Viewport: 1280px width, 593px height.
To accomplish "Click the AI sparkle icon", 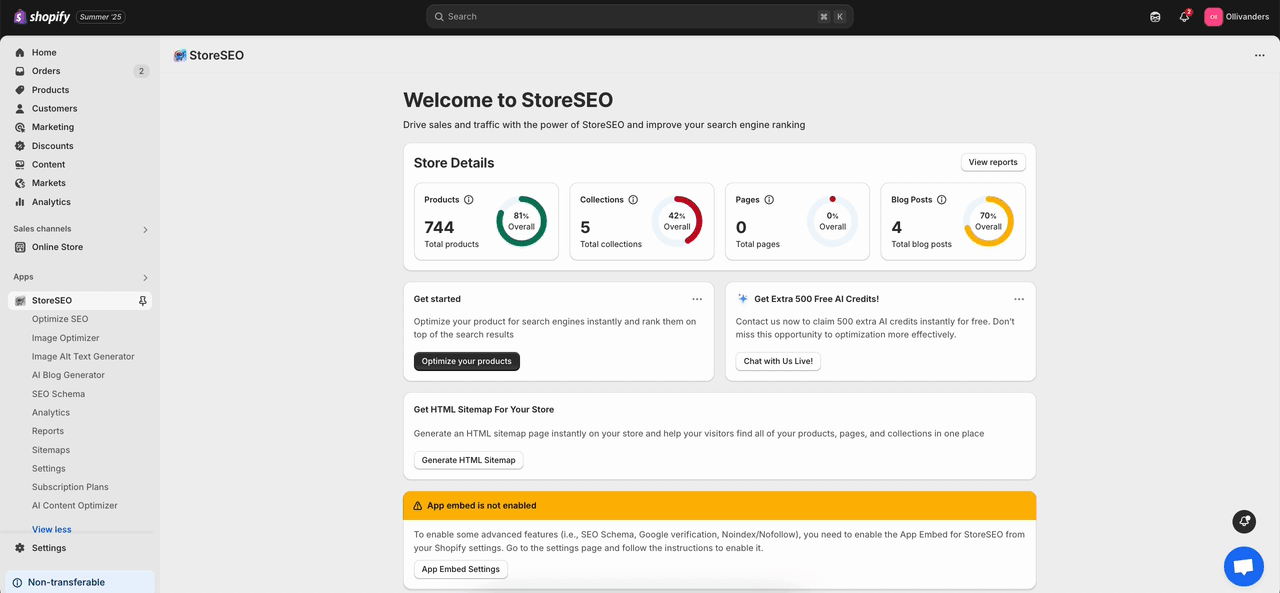I will click(x=743, y=299).
